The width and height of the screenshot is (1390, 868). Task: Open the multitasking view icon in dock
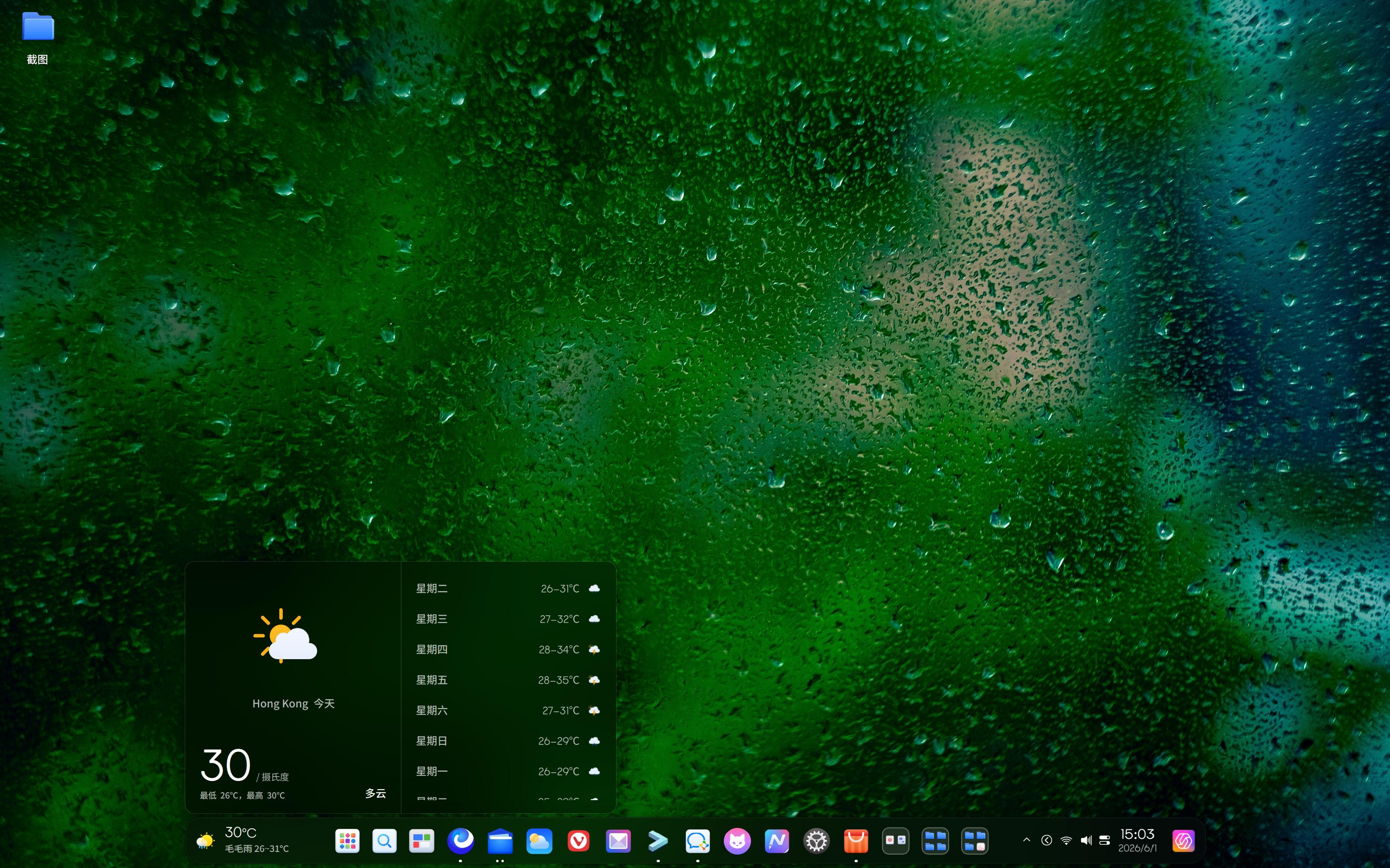[422, 841]
